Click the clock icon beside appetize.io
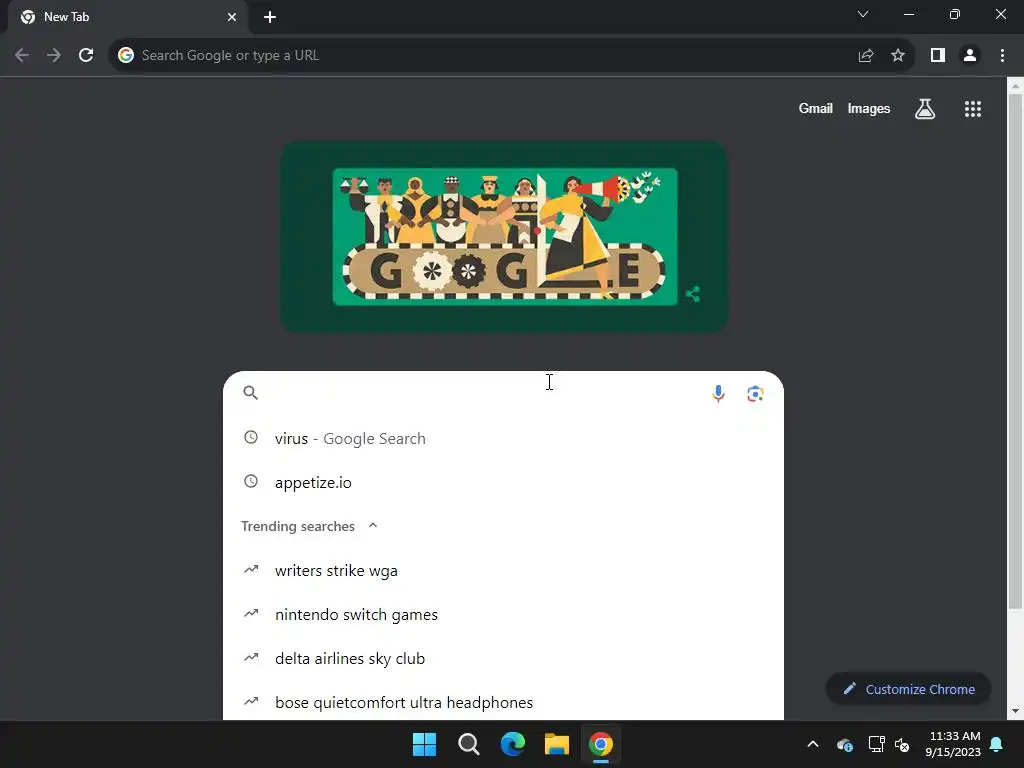 (251, 481)
